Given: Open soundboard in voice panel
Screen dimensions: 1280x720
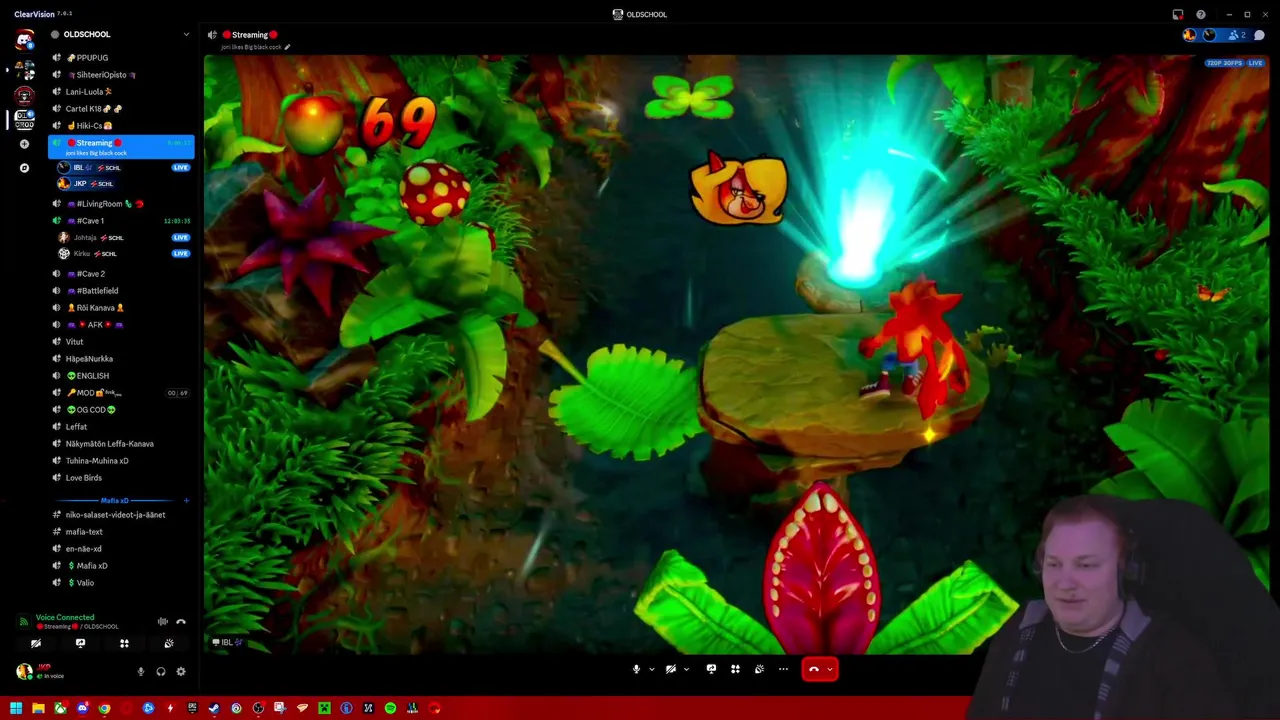Looking at the screenshot, I should tap(168, 644).
